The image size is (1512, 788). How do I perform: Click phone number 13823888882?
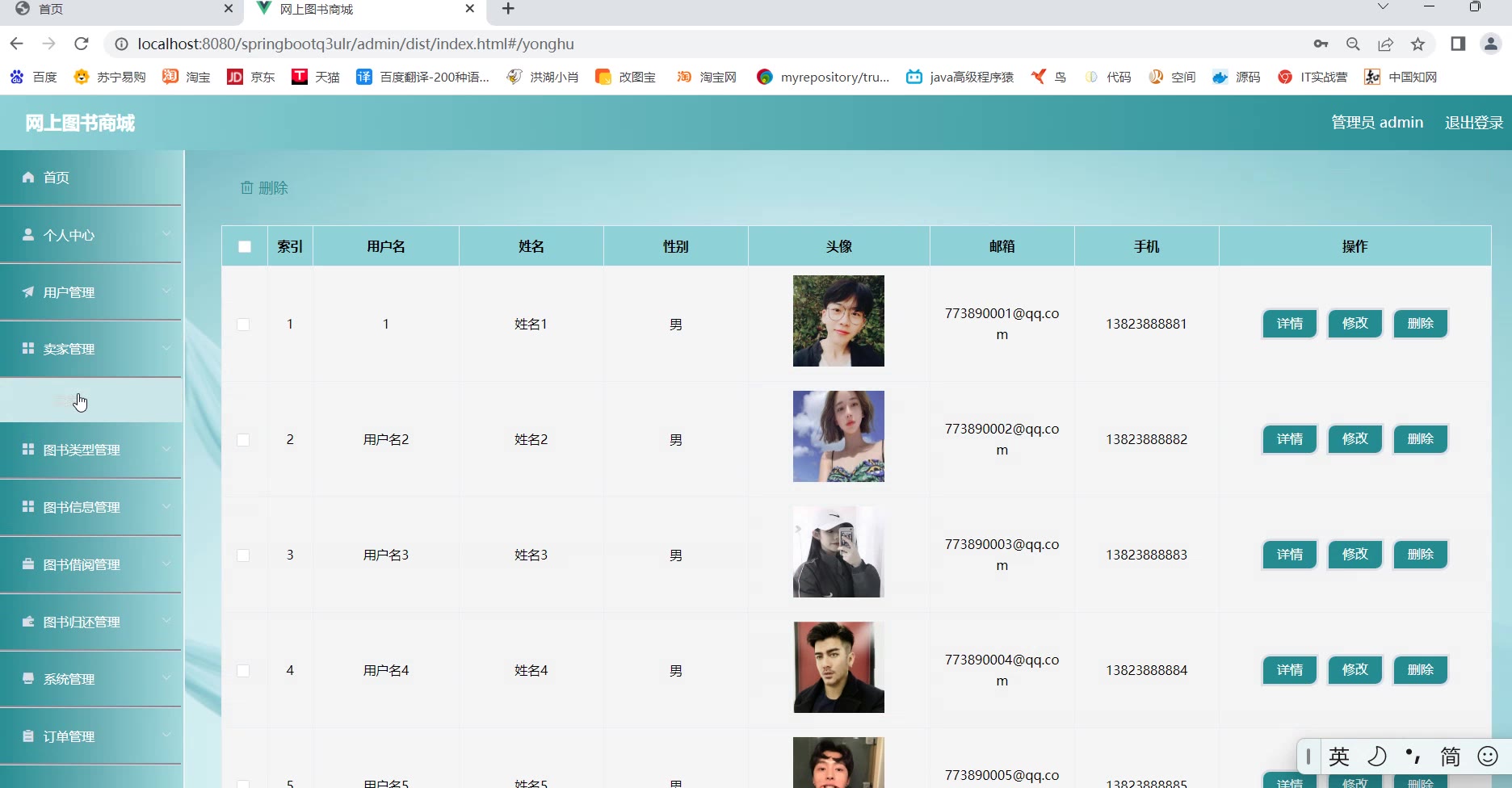coord(1146,439)
